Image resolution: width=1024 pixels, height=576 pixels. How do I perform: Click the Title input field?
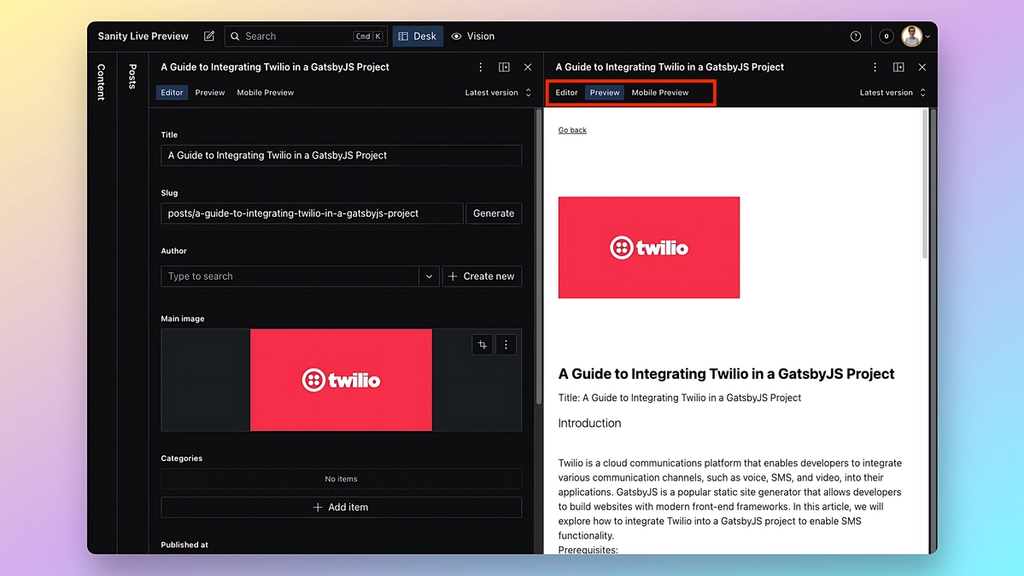click(341, 155)
